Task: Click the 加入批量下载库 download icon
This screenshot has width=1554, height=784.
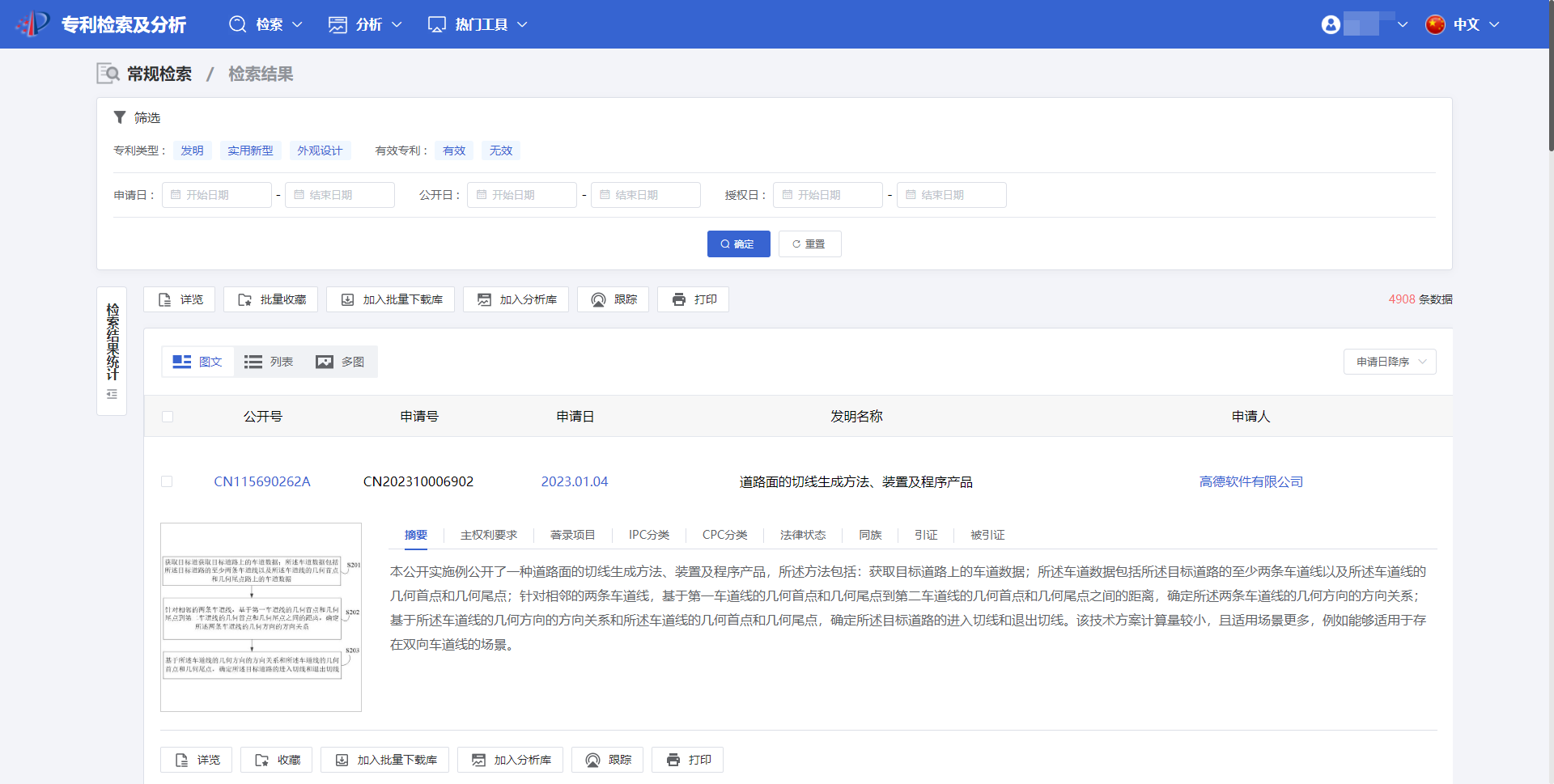Action: (x=347, y=300)
